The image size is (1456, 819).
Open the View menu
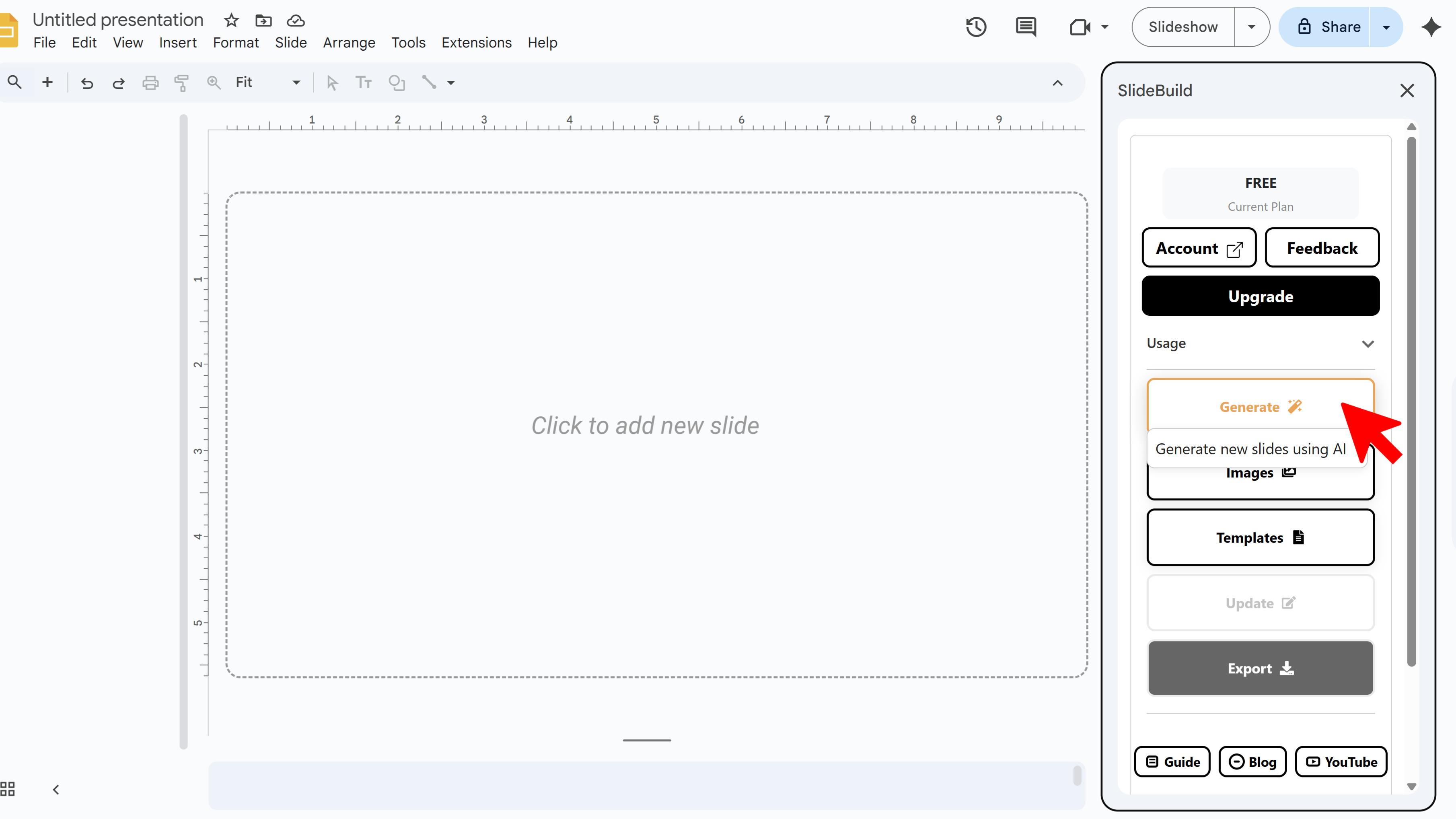pos(128,43)
